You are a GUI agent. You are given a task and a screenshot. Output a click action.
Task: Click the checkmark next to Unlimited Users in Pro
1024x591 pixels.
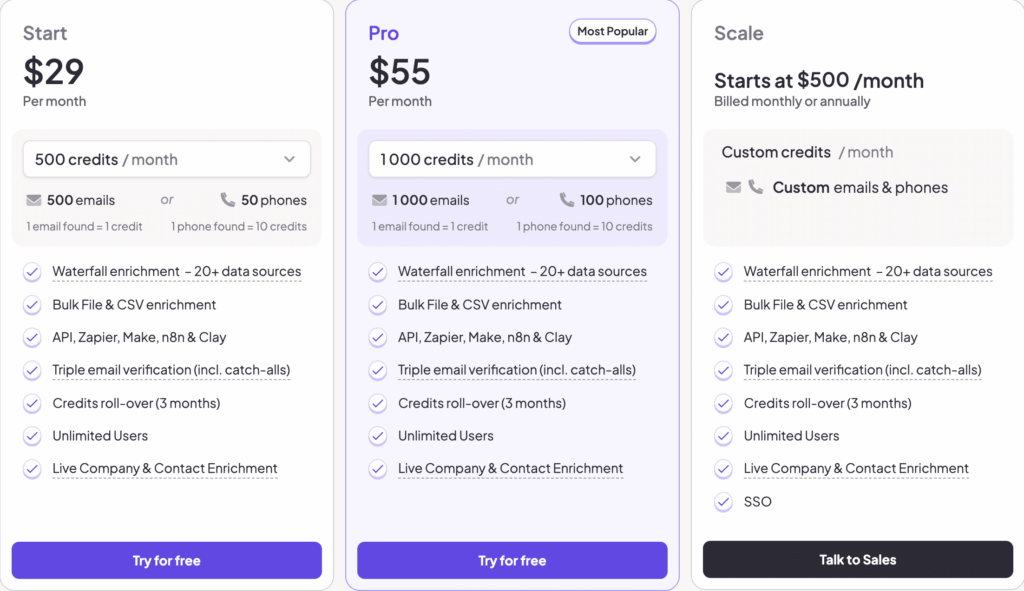(x=377, y=436)
